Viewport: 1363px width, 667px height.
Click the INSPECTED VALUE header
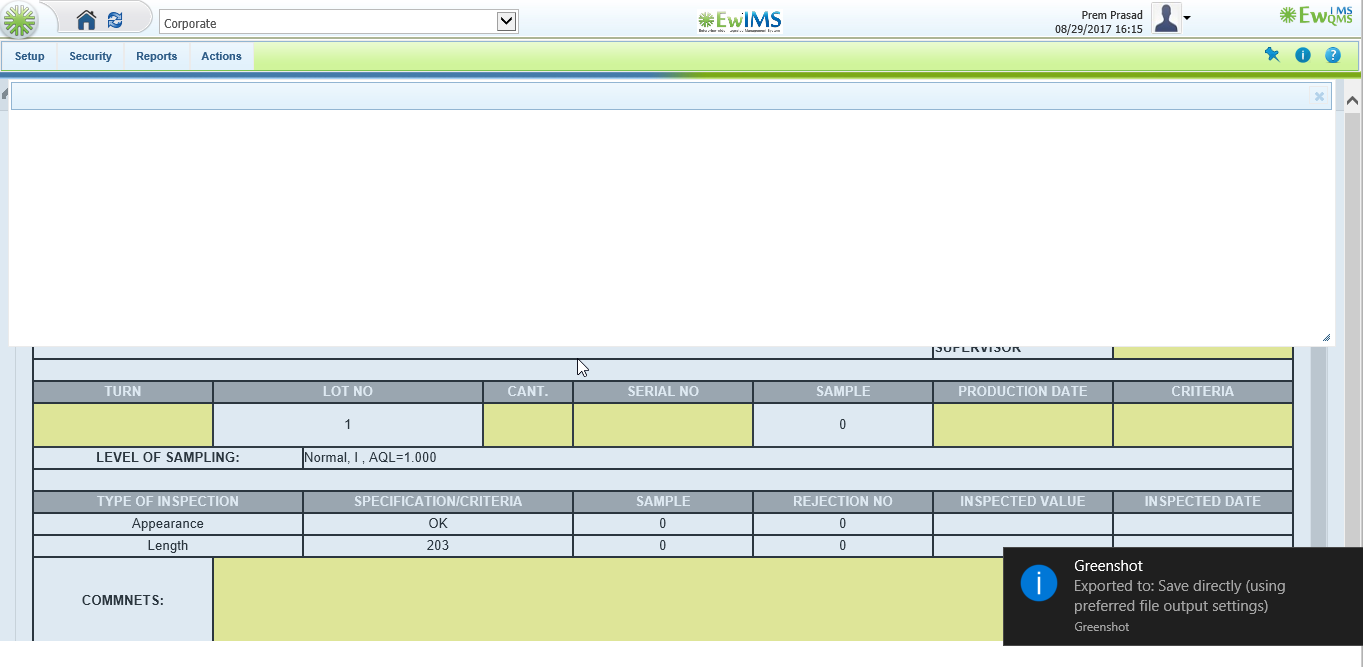[x=1023, y=502]
